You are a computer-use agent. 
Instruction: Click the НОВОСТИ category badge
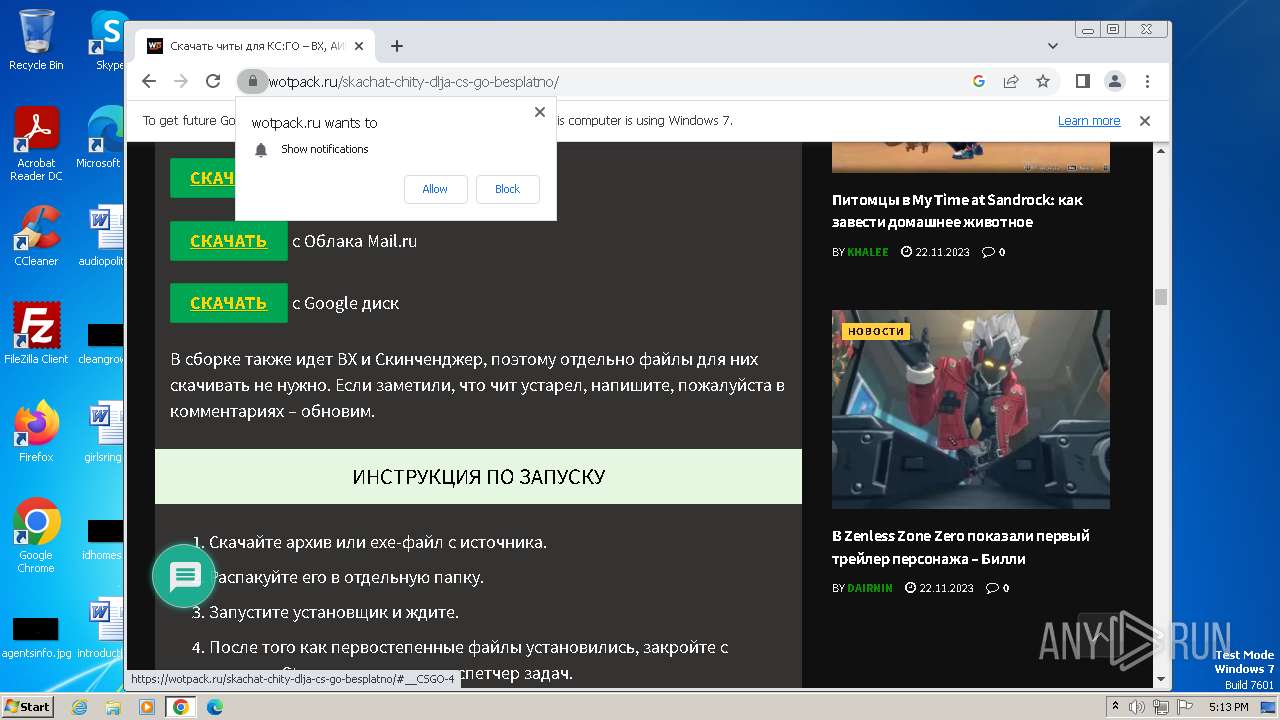point(876,331)
